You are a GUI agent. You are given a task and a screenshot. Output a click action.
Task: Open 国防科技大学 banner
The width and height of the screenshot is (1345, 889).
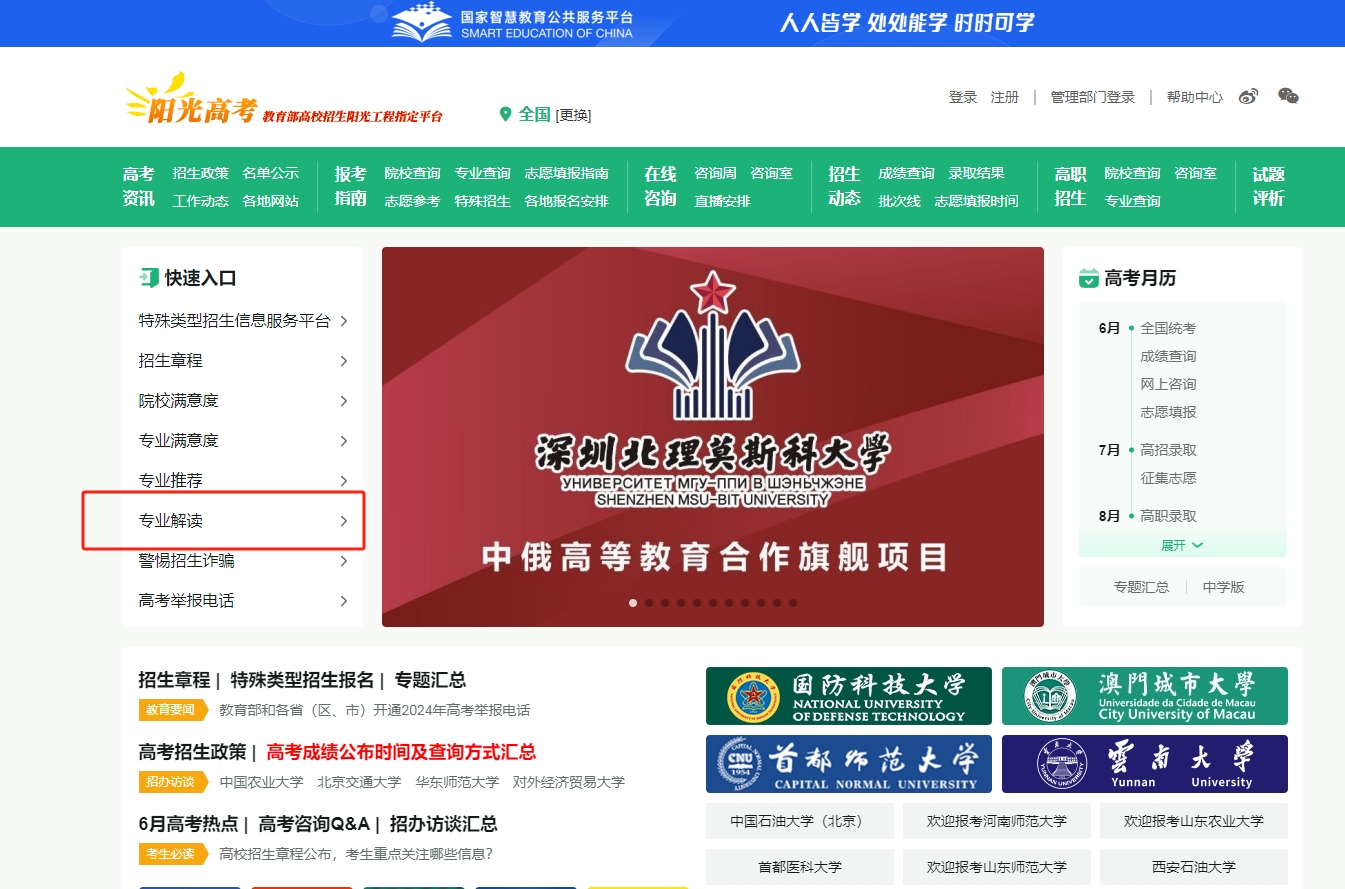849,696
